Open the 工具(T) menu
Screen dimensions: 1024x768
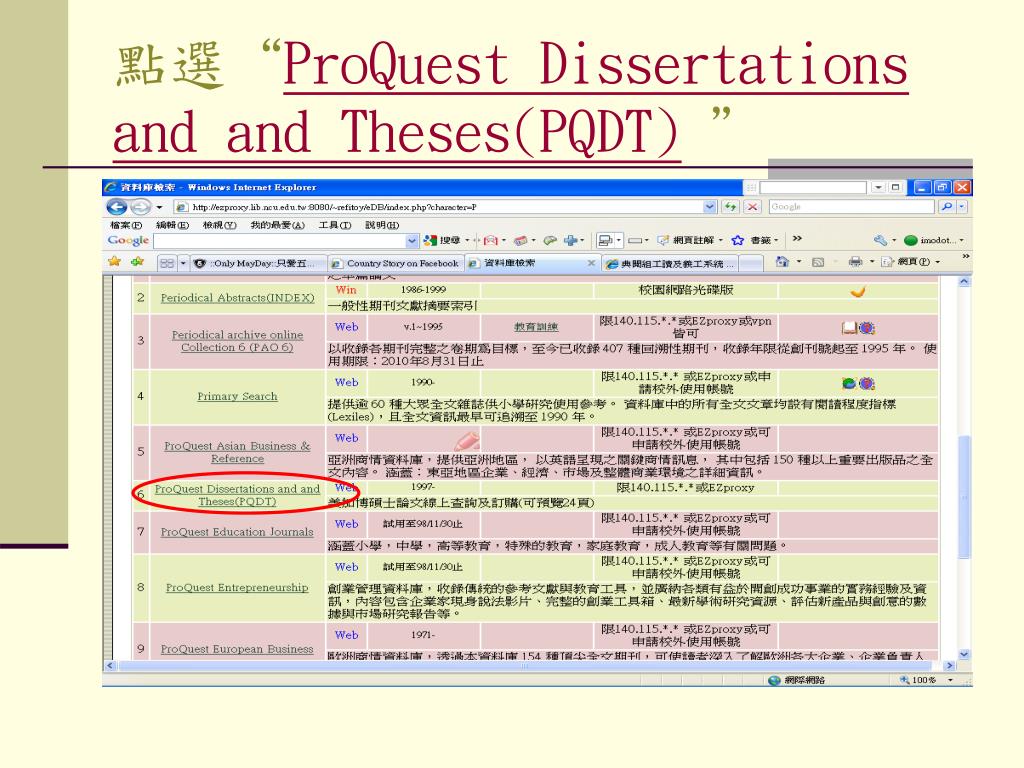click(x=335, y=225)
